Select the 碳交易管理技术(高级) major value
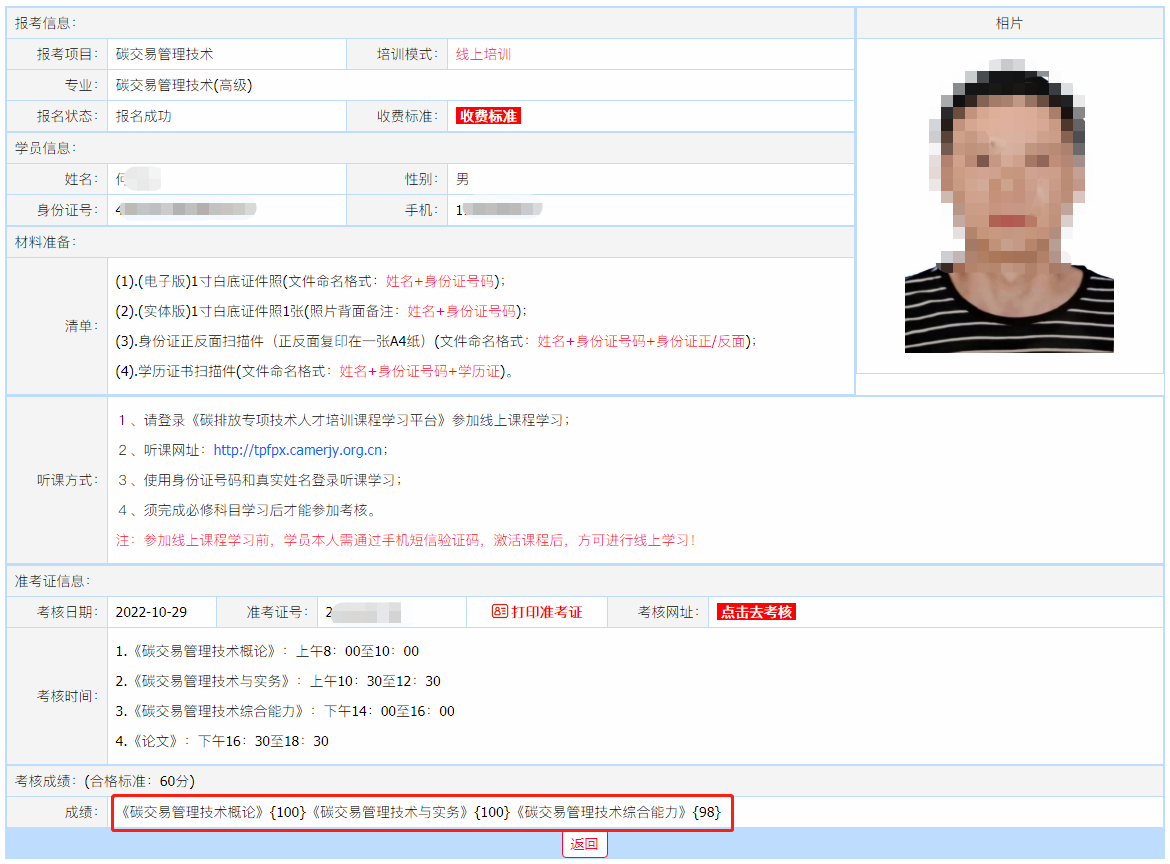 (x=184, y=85)
